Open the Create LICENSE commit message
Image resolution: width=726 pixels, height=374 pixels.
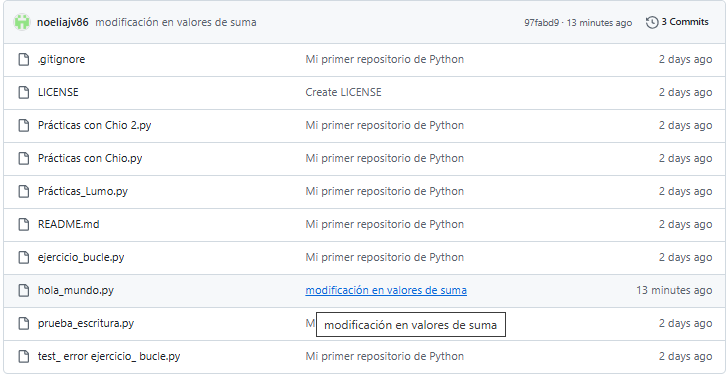click(x=343, y=93)
